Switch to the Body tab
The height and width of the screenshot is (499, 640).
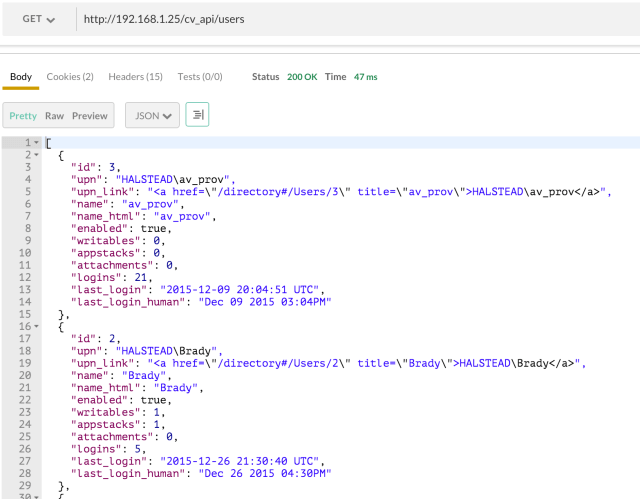21,77
